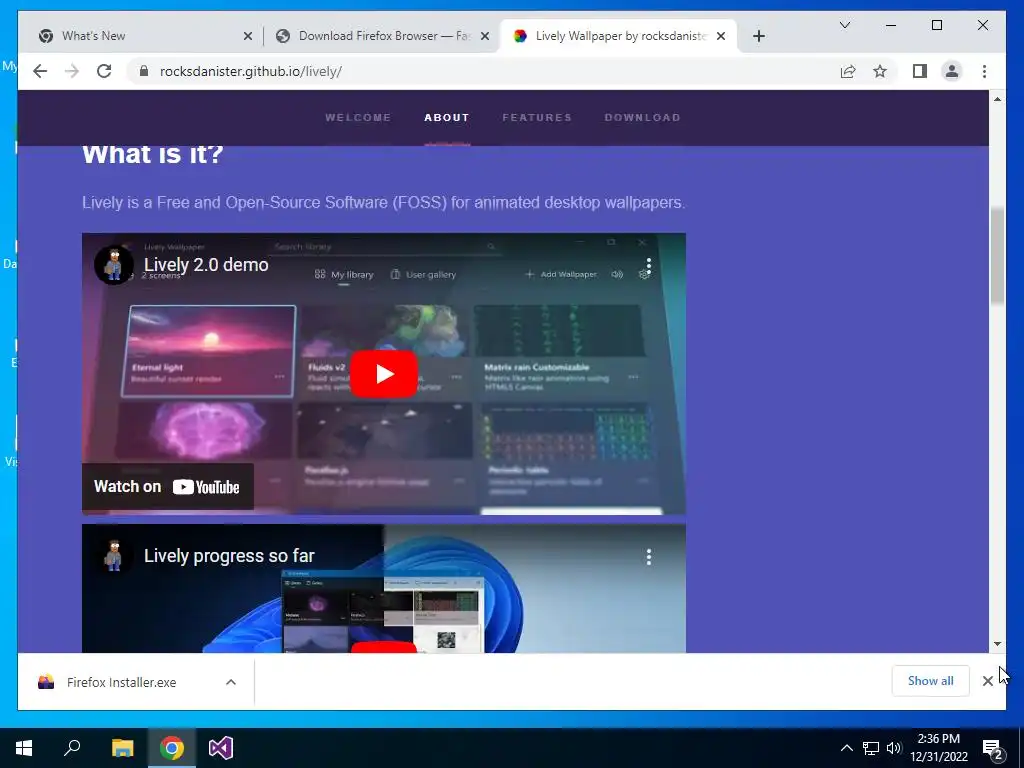Open the notification center
The height and width of the screenshot is (768, 1024).
[993, 749]
